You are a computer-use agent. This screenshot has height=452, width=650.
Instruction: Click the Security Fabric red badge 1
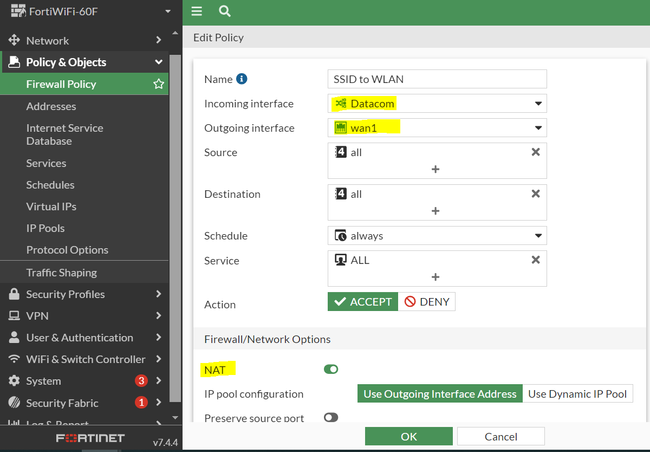(141, 402)
